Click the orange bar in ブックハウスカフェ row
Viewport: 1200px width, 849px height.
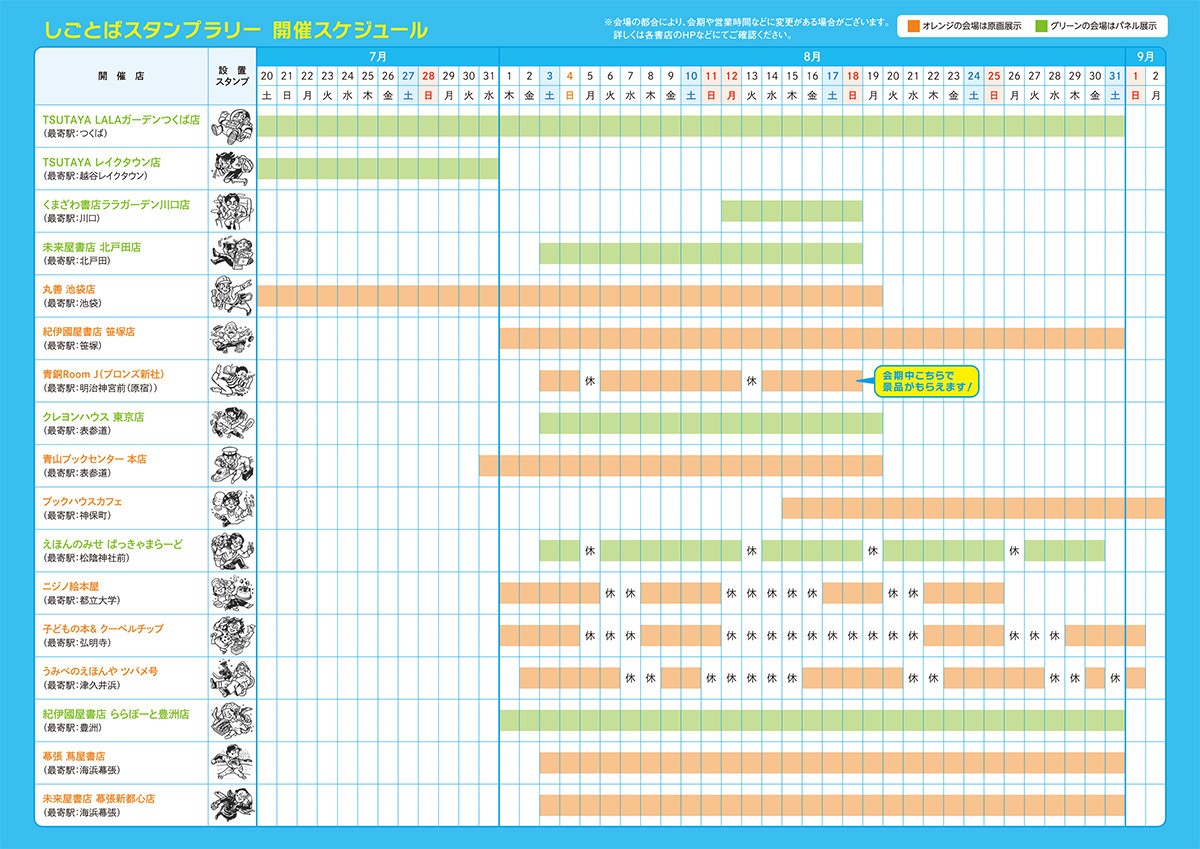(x=973, y=508)
